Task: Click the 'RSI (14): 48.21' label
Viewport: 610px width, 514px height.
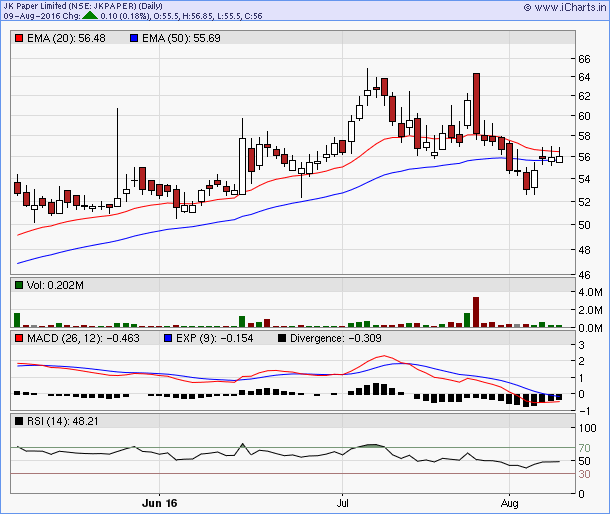Action: [63, 421]
